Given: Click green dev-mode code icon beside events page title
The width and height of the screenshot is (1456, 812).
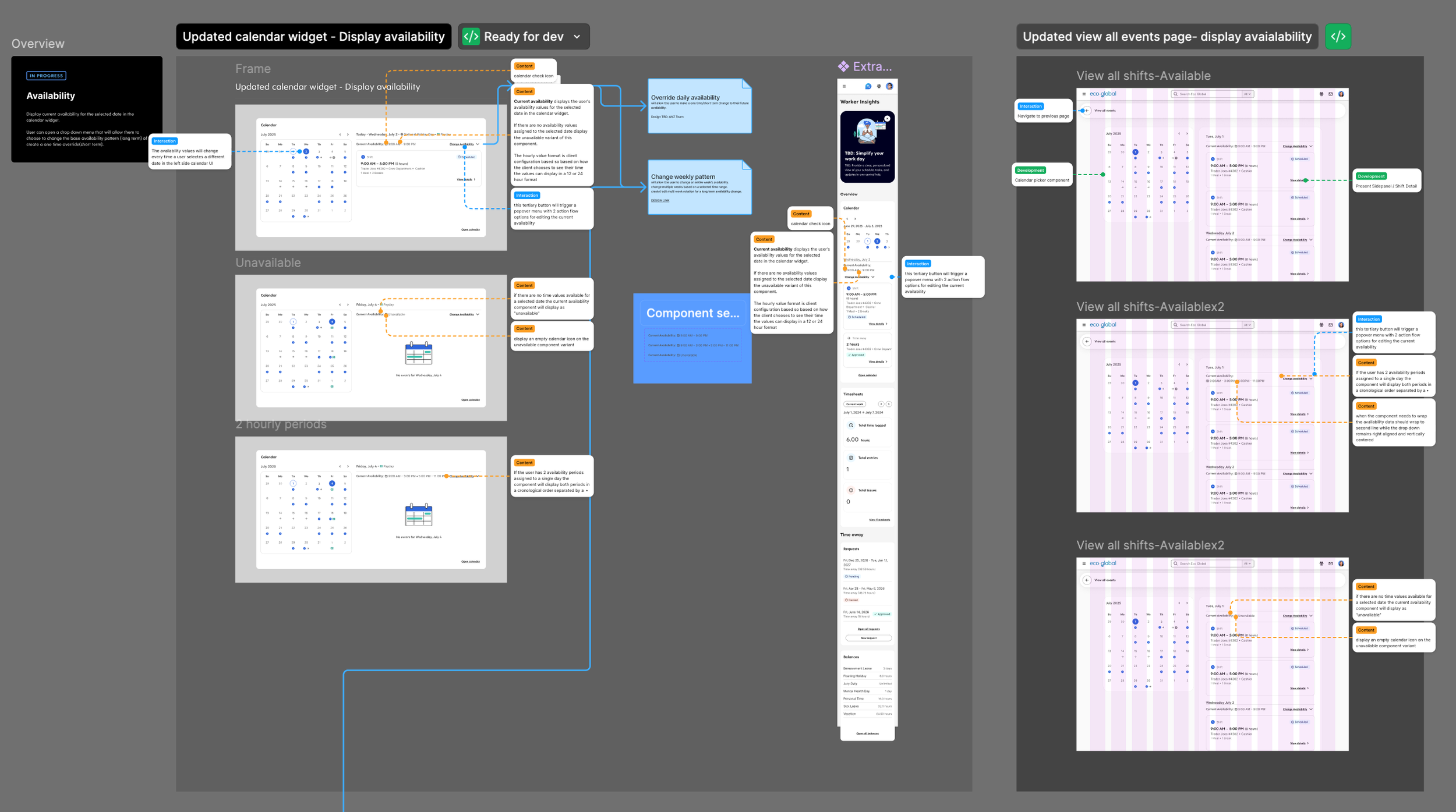Looking at the screenshot, I should (x=1338, y=37).
